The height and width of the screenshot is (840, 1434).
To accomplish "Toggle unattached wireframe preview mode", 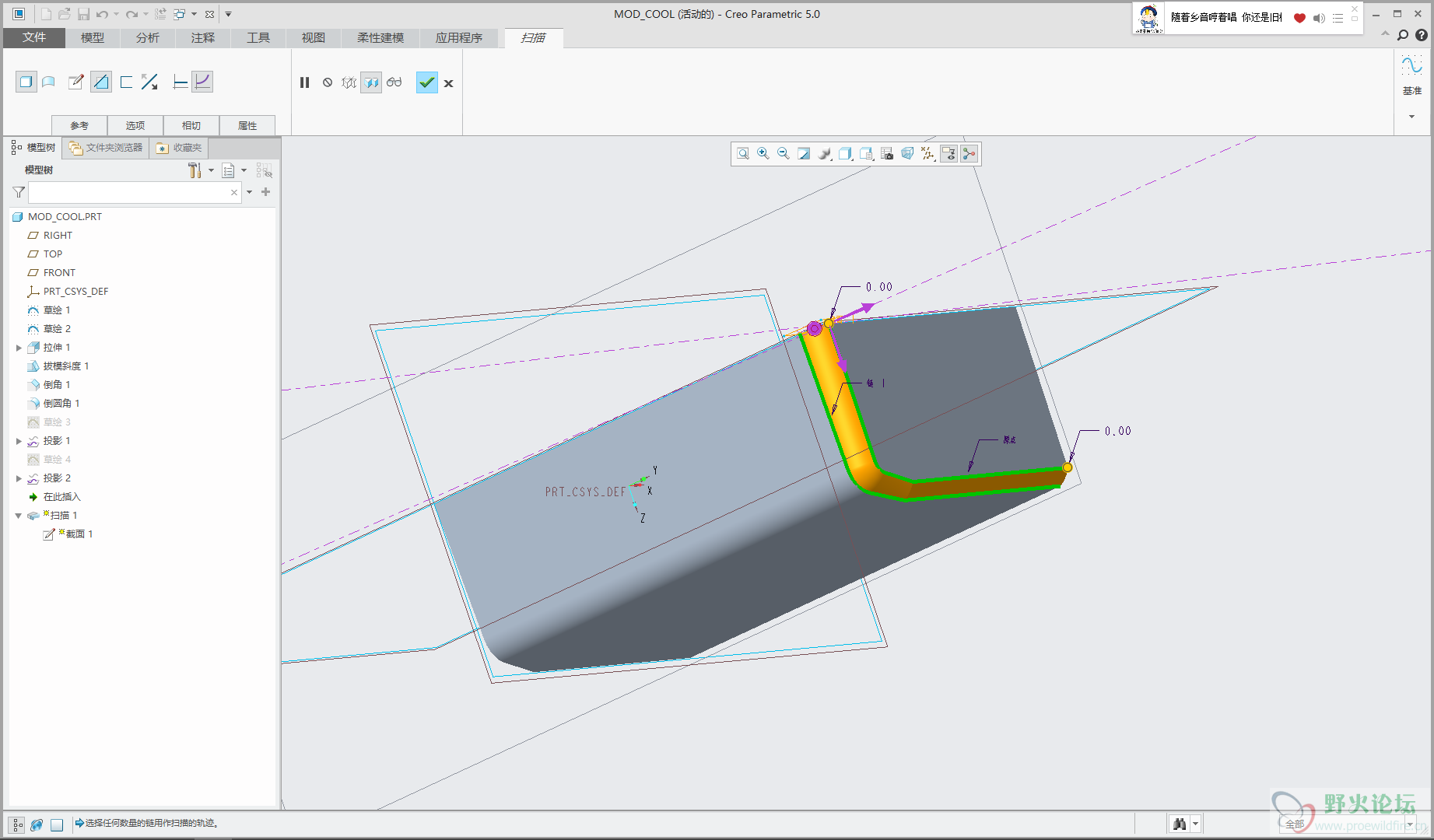I will 349,82.
